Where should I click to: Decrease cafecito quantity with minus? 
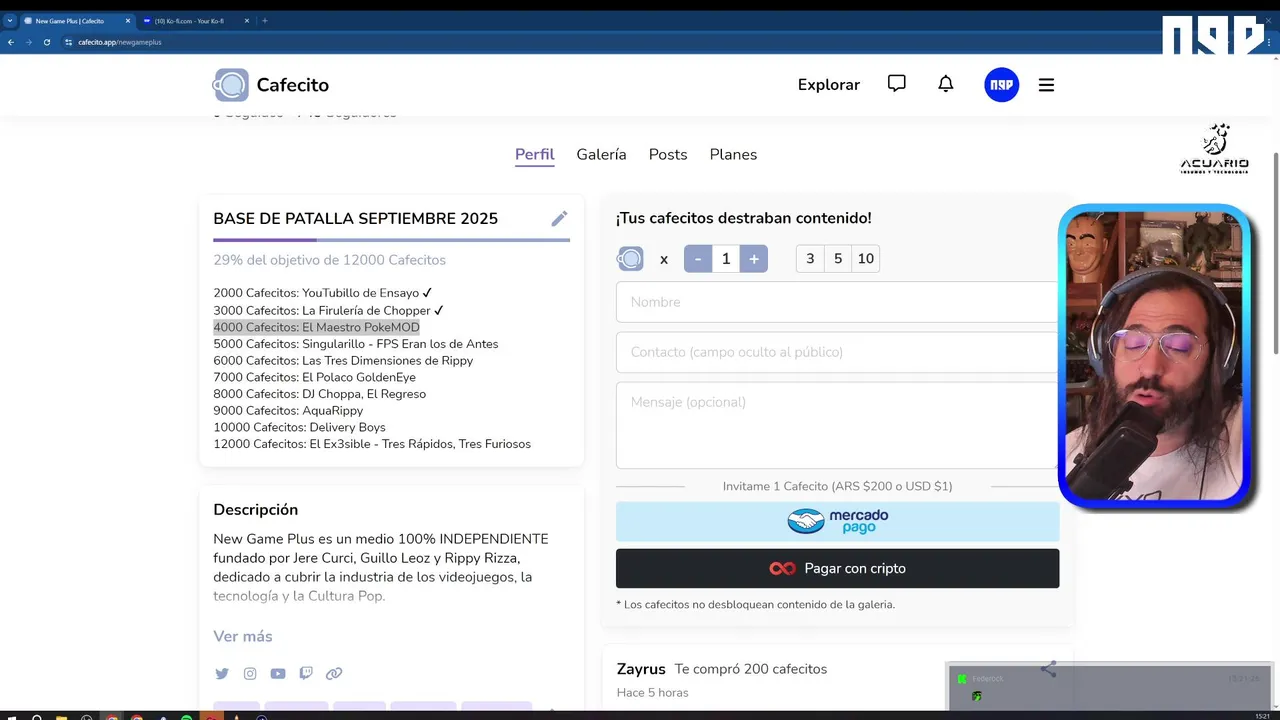[x=698, y=259]
